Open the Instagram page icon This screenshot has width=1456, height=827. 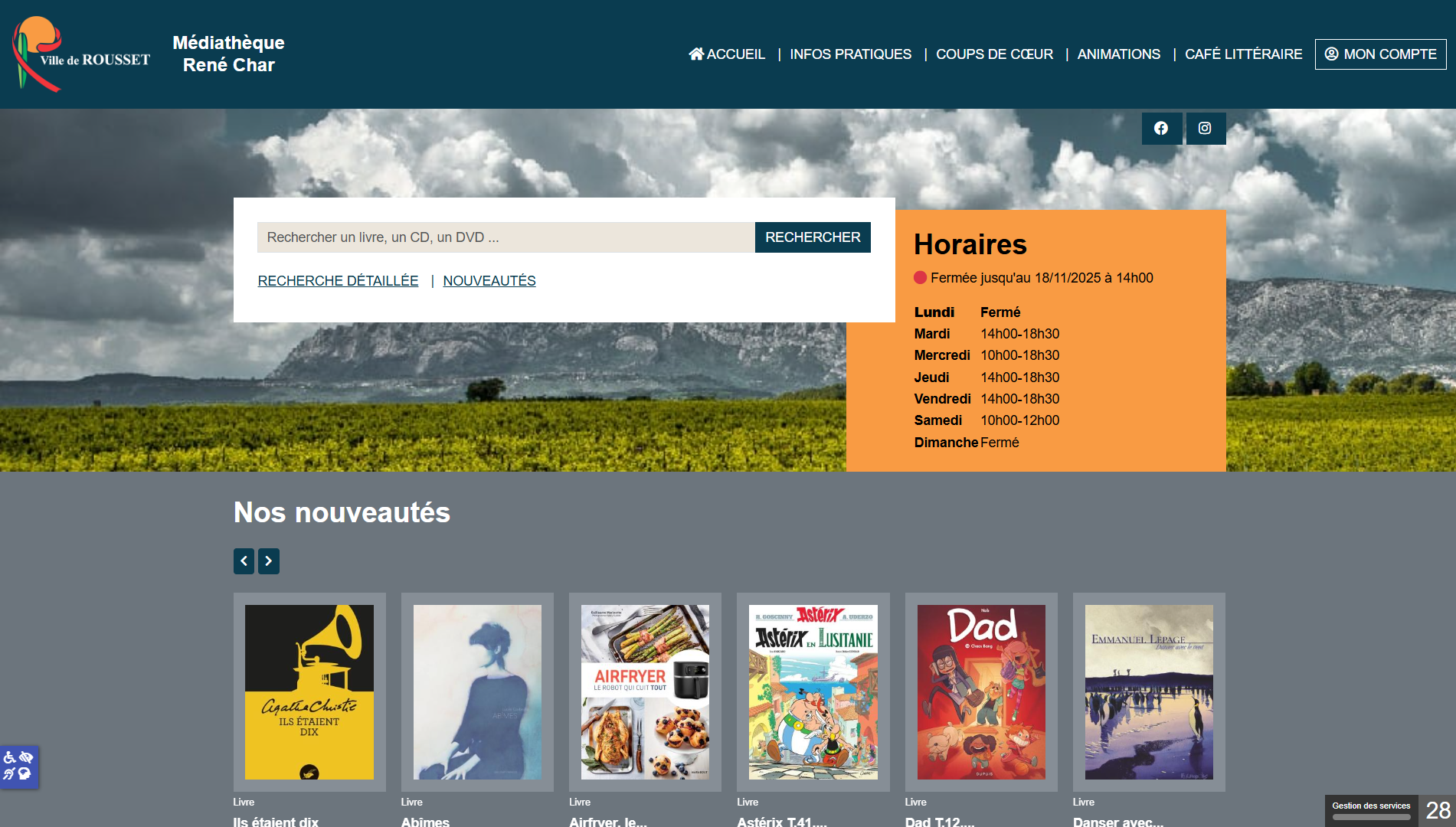1205,129
